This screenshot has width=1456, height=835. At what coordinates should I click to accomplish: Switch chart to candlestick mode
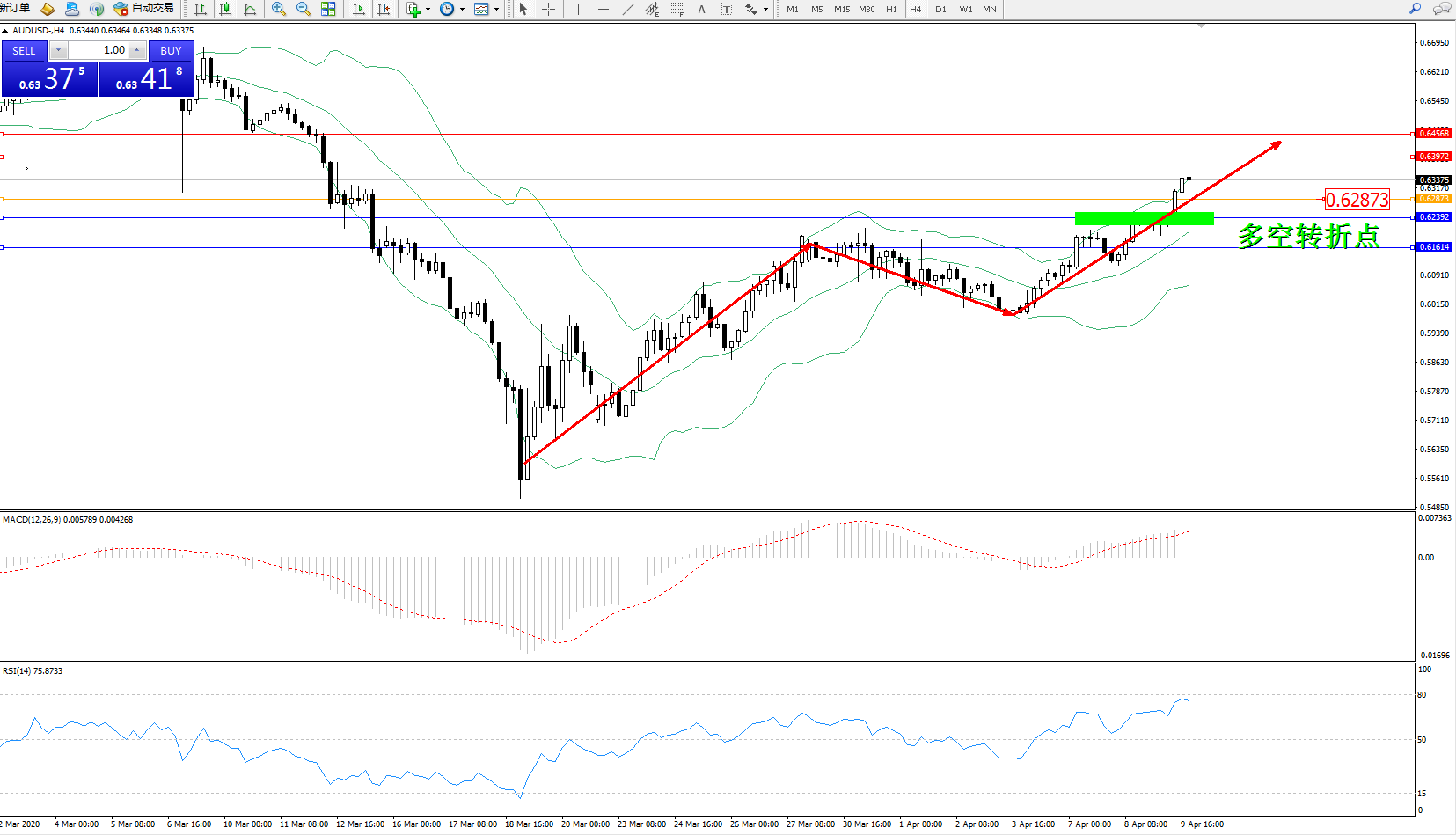pyautogui.click(x=225, y=9)
